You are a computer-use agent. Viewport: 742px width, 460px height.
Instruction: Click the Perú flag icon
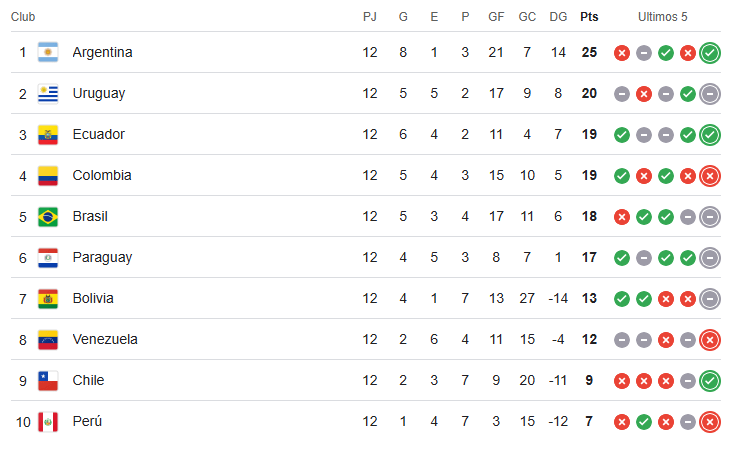coord(48,421)
